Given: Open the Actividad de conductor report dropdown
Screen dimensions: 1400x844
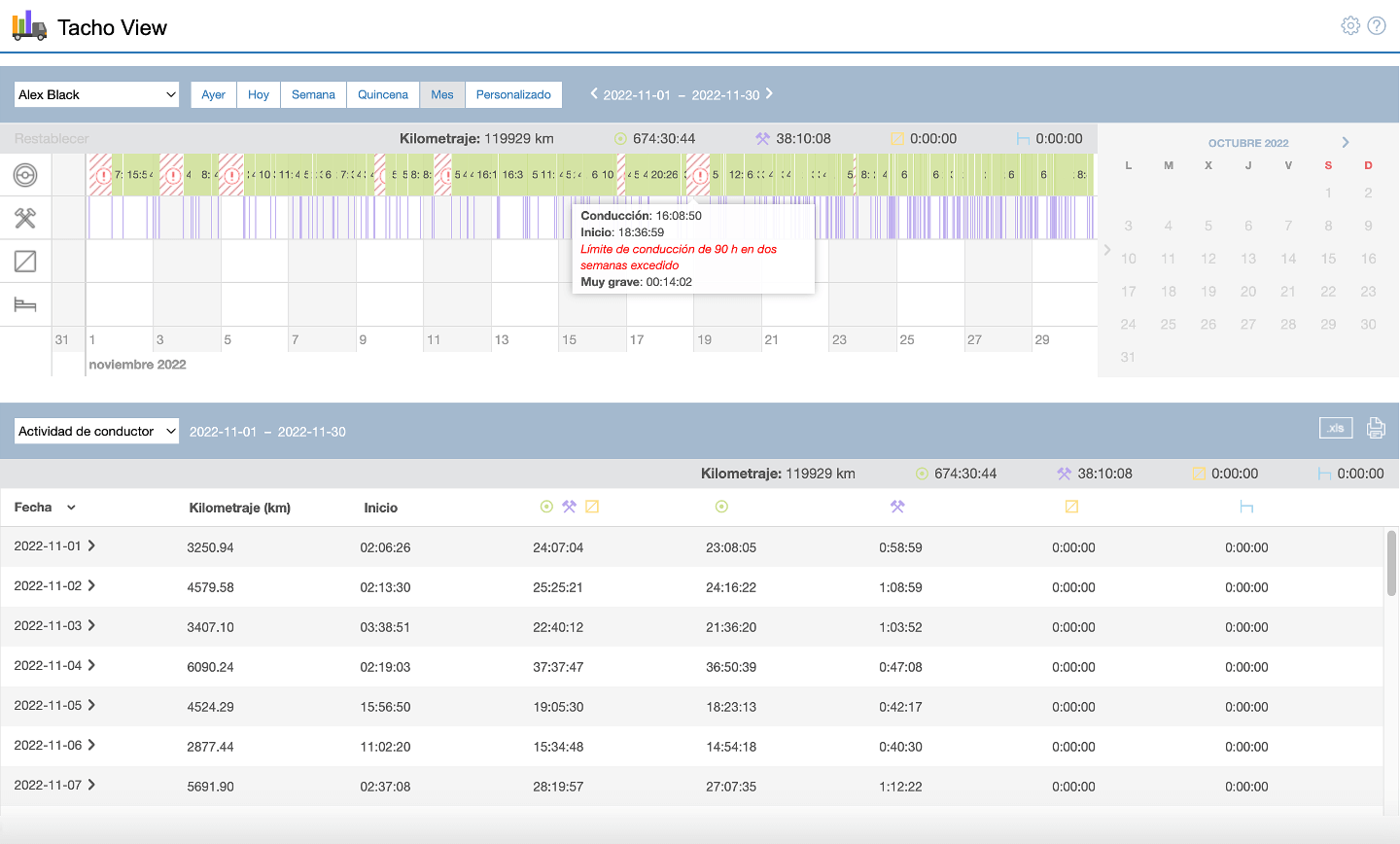Looking at the screenshot, I should [x=97, y=431].
